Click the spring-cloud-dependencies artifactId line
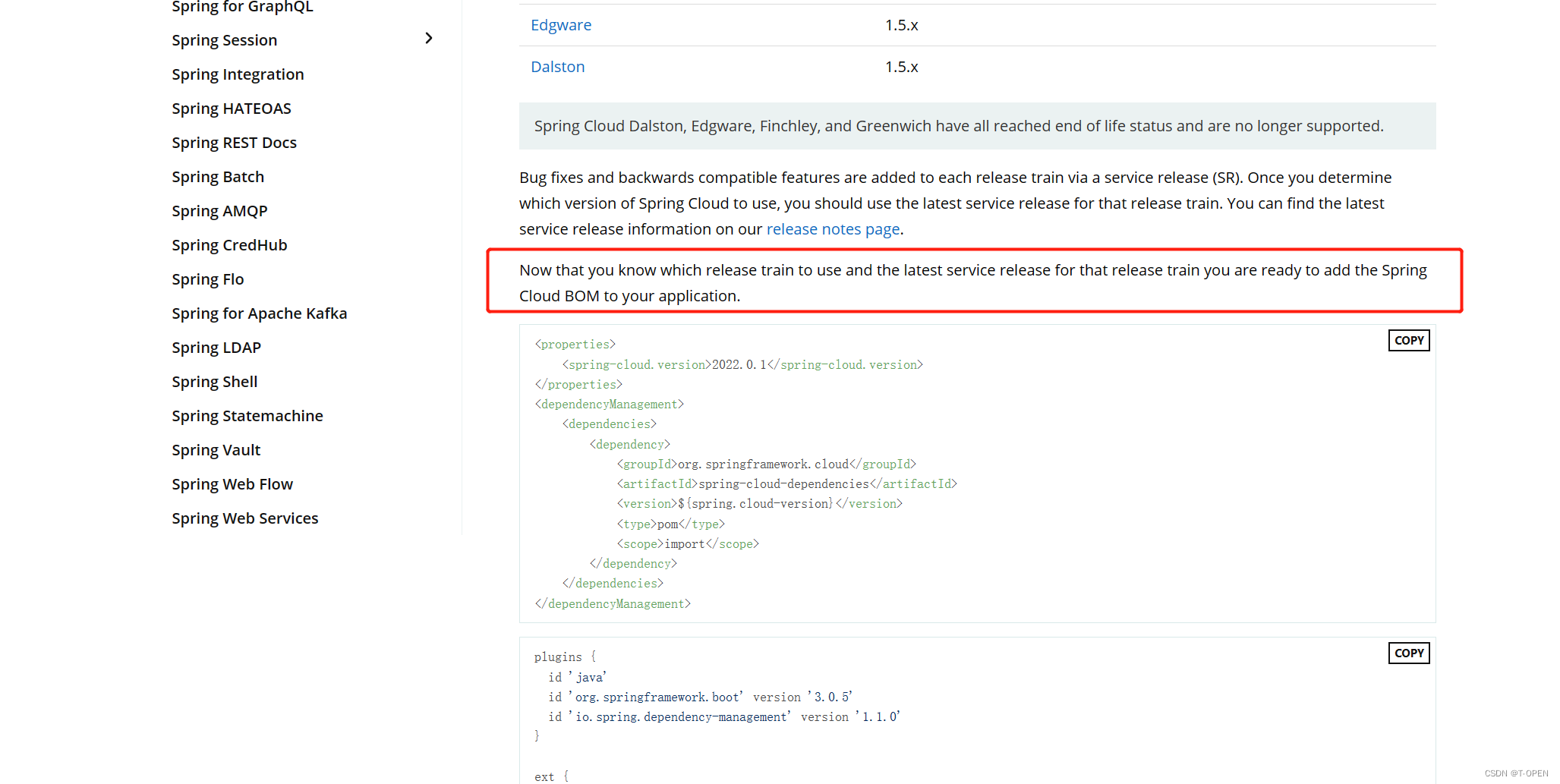 pos(786,483)
